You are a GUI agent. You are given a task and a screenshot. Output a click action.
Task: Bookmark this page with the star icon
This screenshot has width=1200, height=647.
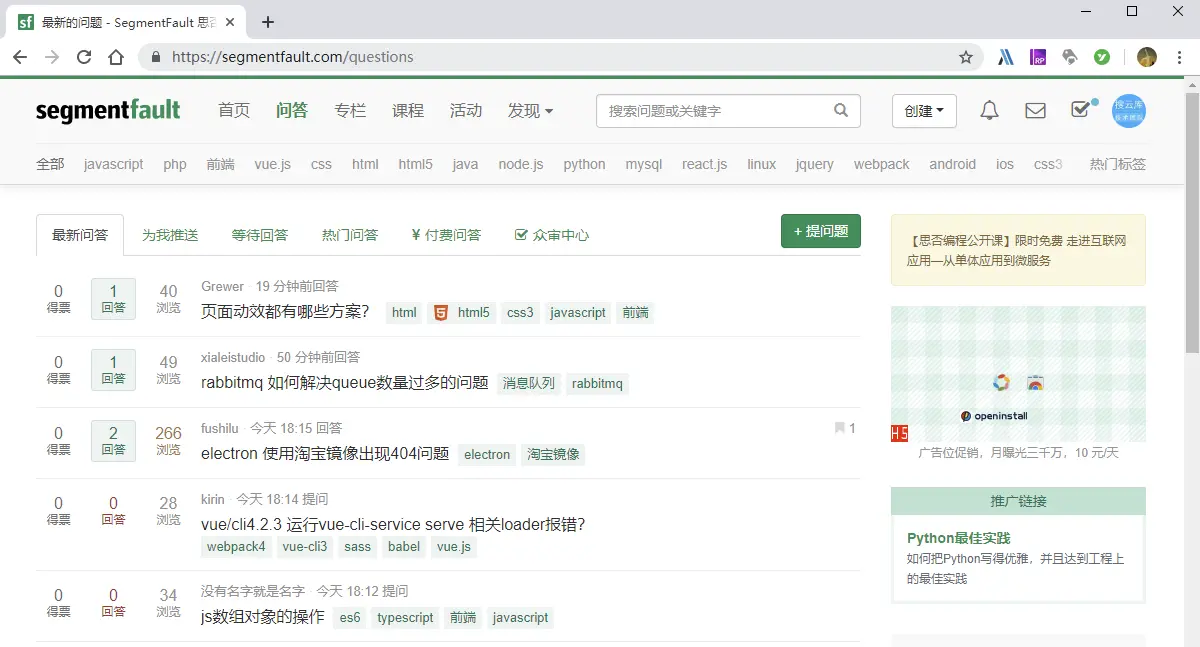966,57
